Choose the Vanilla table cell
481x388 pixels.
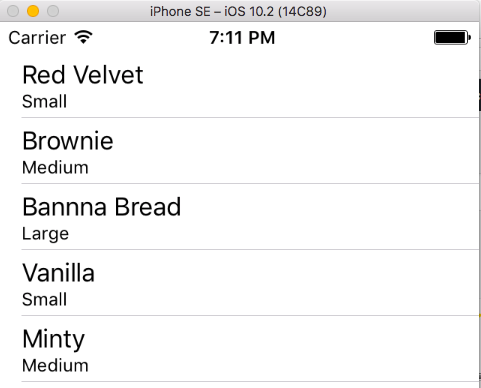(x=239, y=283)
